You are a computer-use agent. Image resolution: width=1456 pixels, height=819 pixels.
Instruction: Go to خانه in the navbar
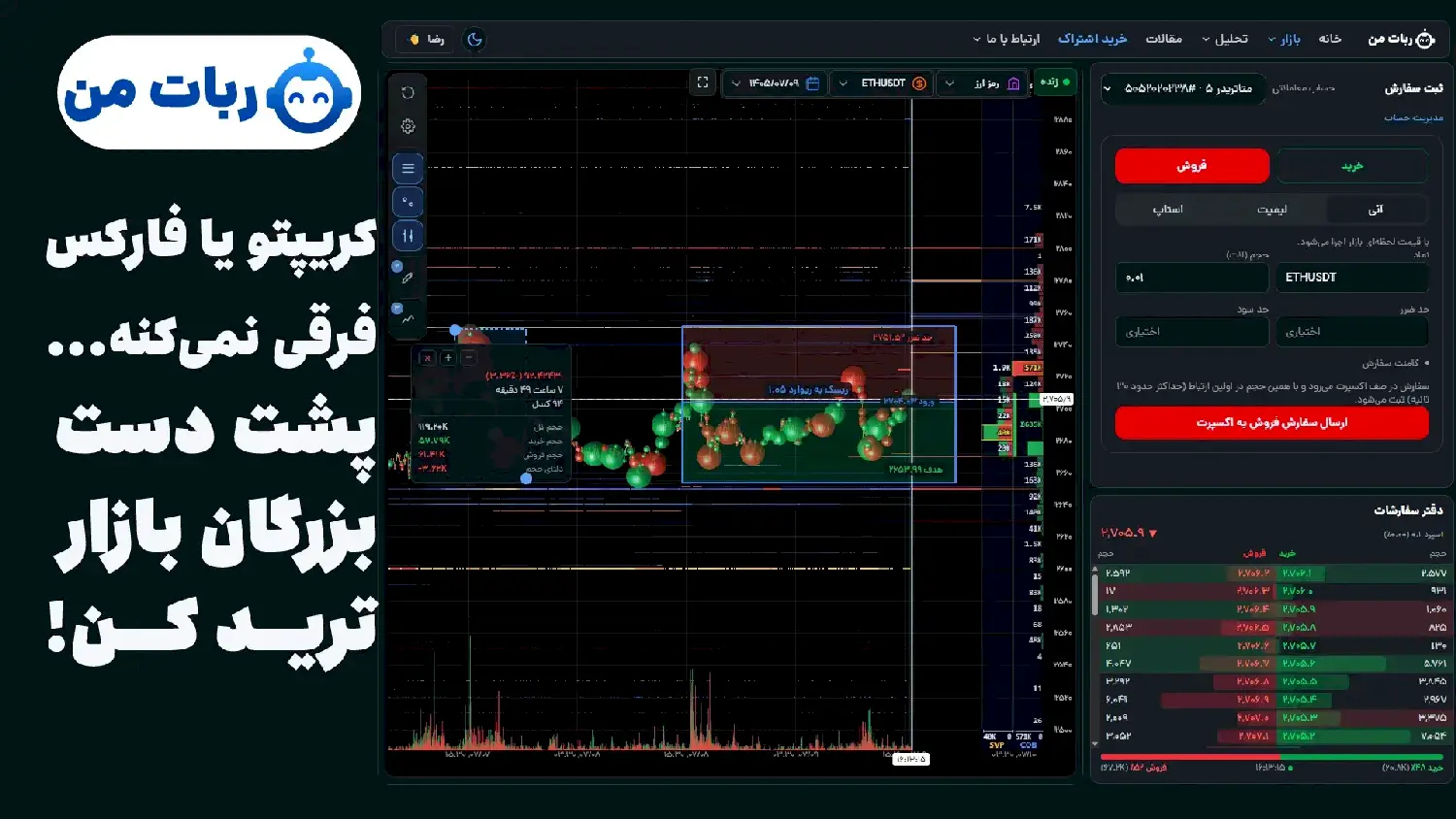pyautogui.click(x=1330, y=39)
